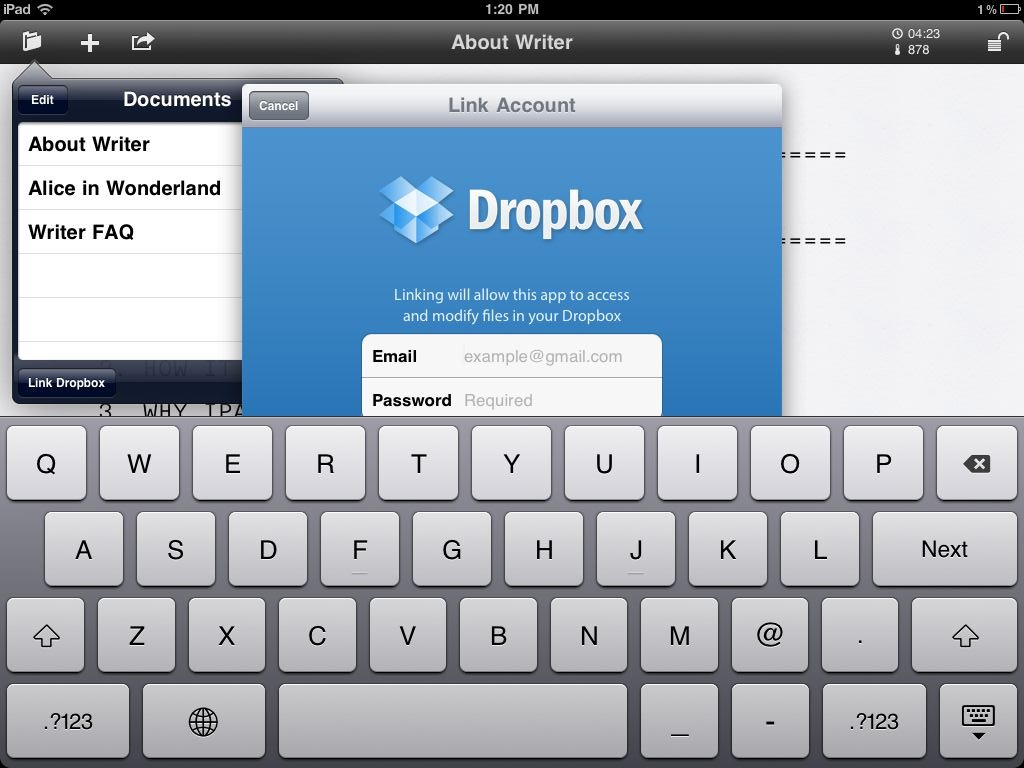
Task: Tap the M key
Action: point(679,635)
